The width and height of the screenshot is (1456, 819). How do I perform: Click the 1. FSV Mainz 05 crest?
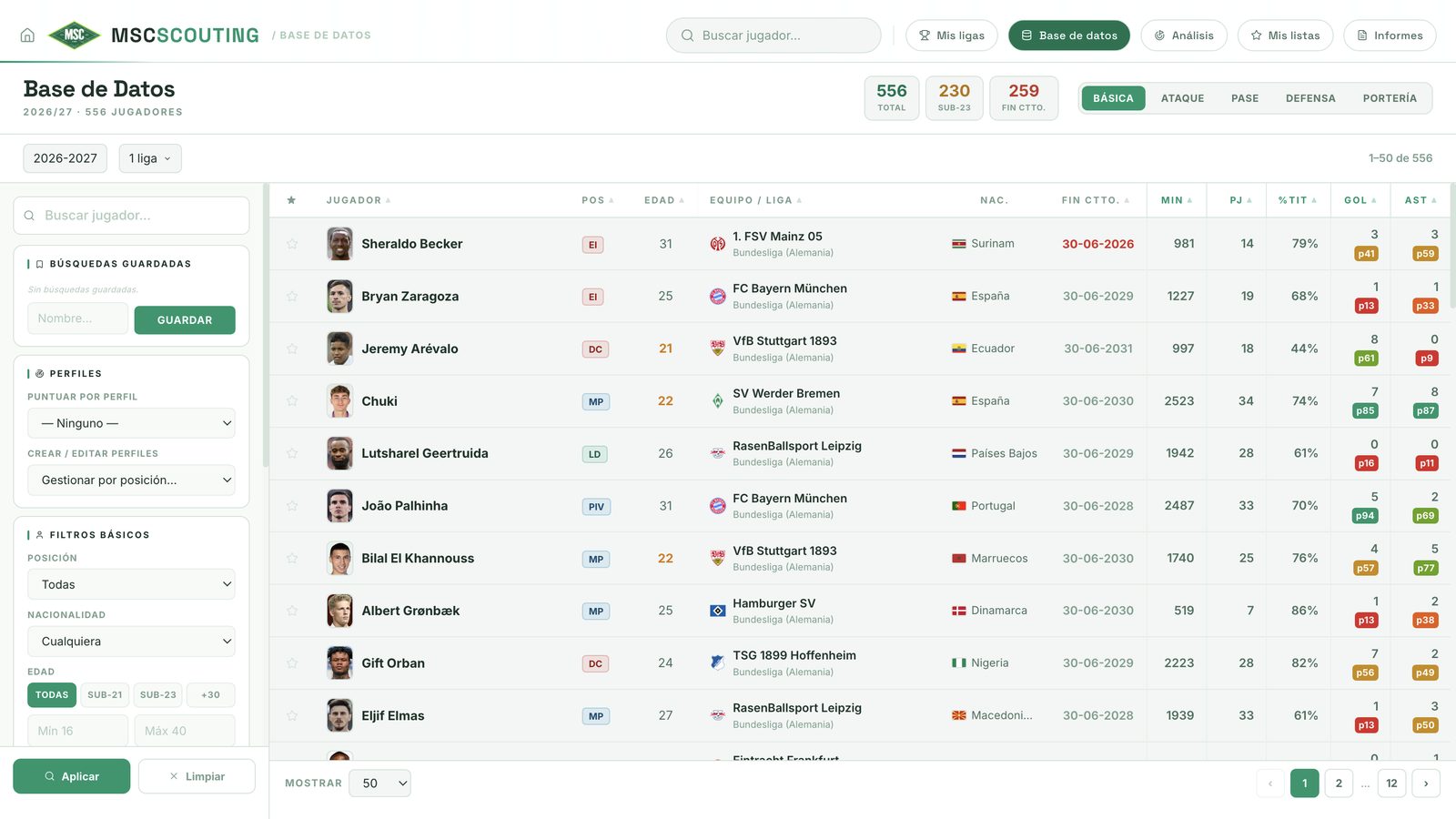click(x=718, y=244)
